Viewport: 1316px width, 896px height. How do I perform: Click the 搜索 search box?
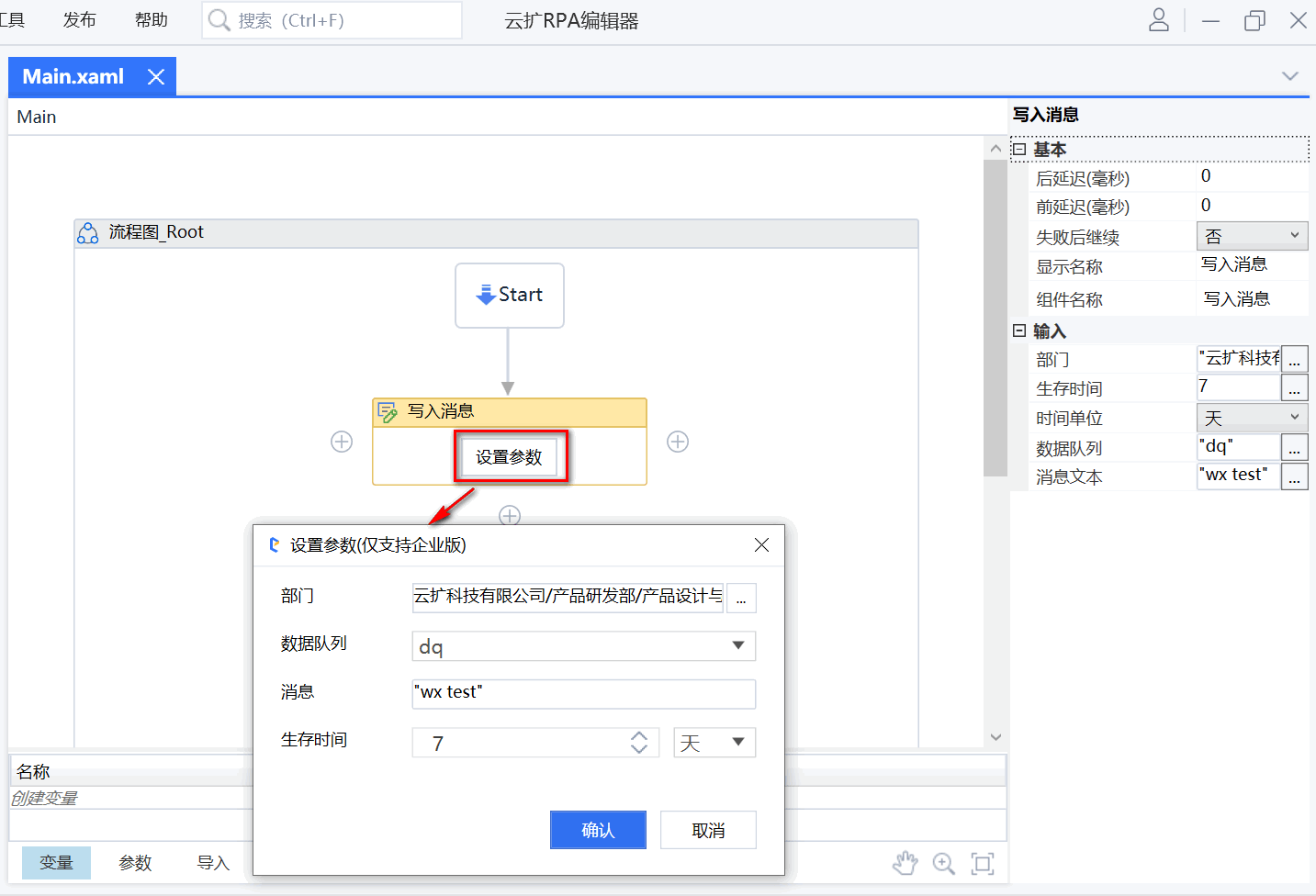click(332, 20)
